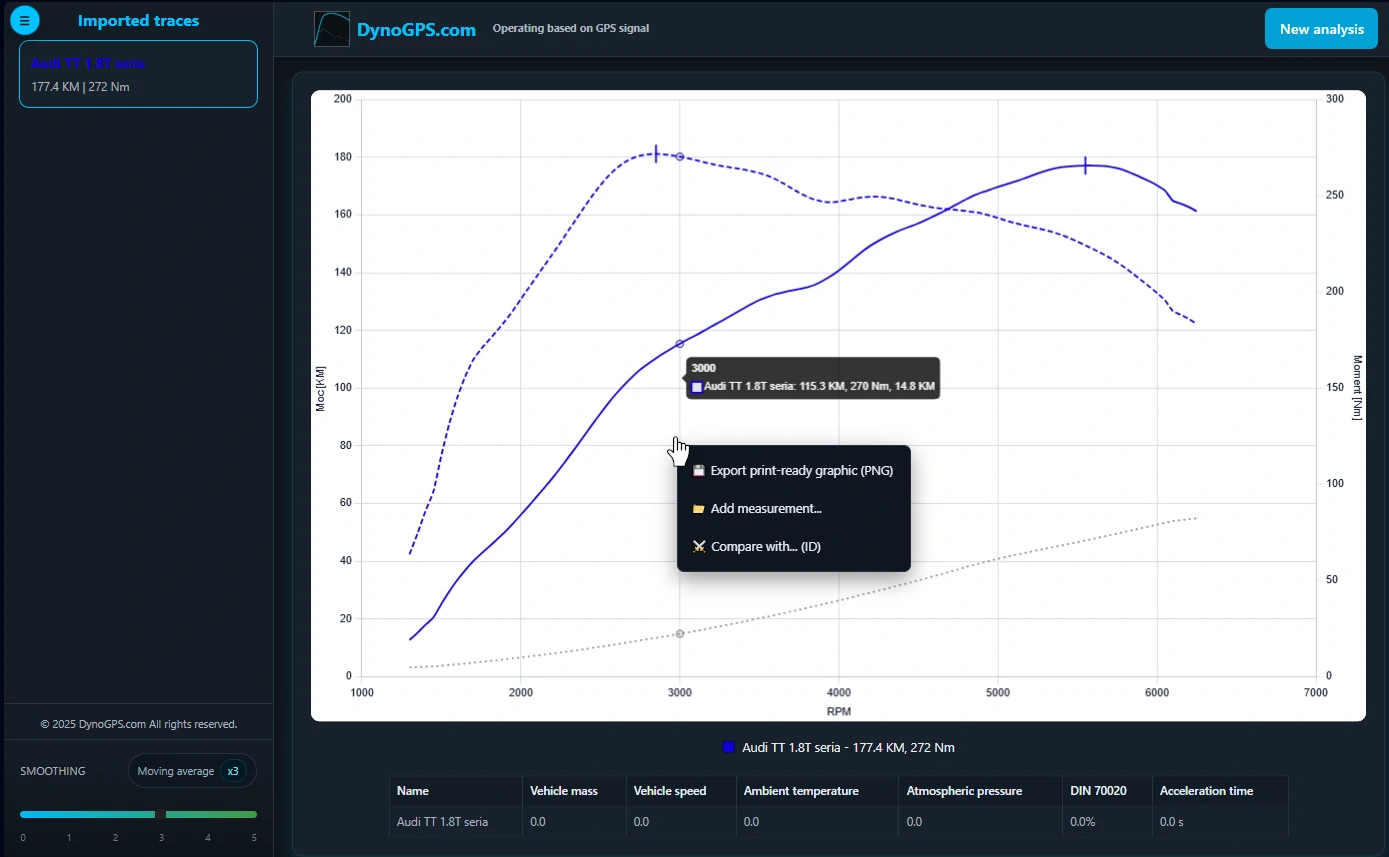Click the peak torque tick on dashed curve
Image resolution: width=1389 pixels, height=857 pixels.
coord(656,153)
